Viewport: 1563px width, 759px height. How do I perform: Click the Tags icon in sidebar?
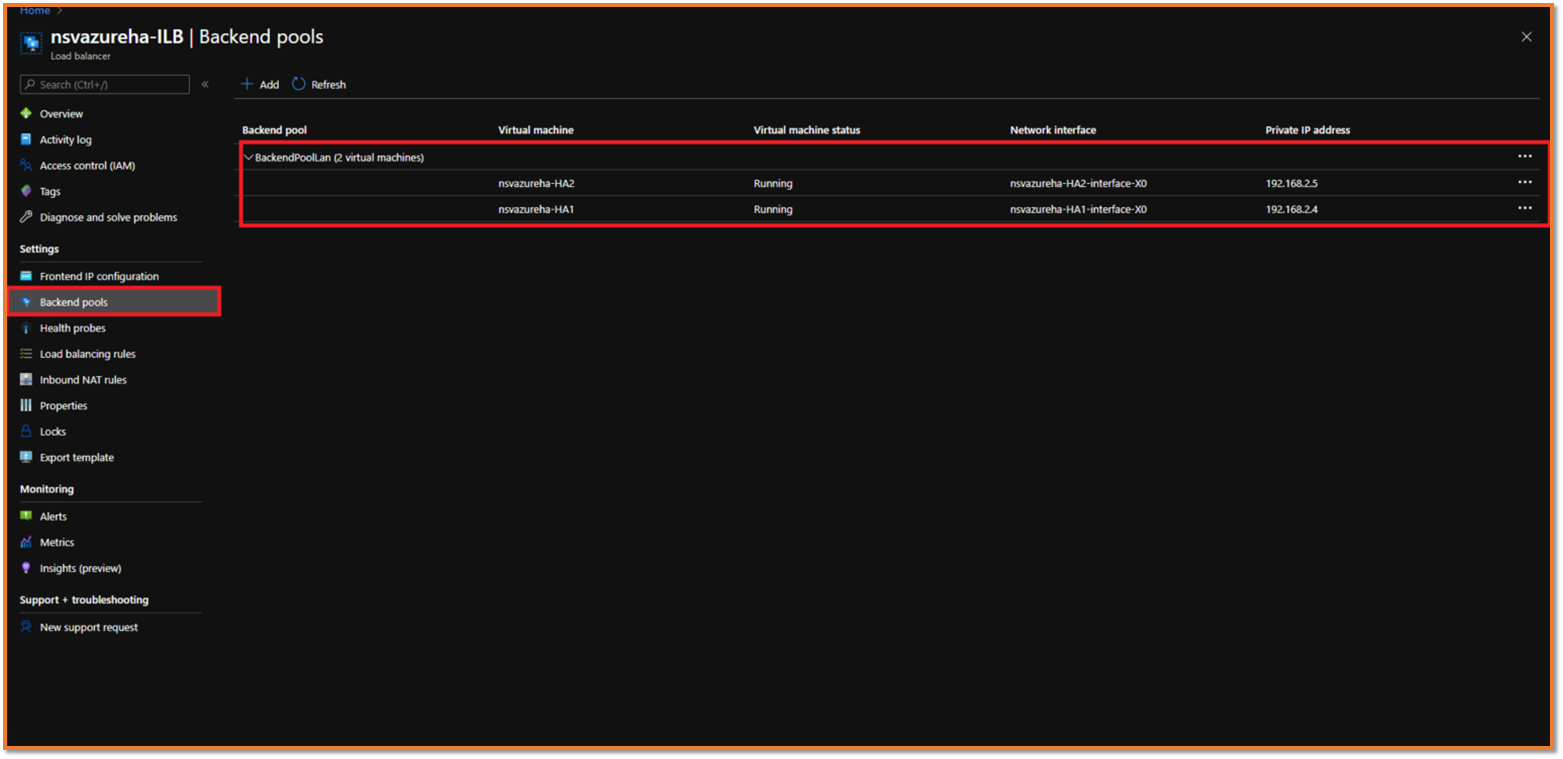point(26,191)
